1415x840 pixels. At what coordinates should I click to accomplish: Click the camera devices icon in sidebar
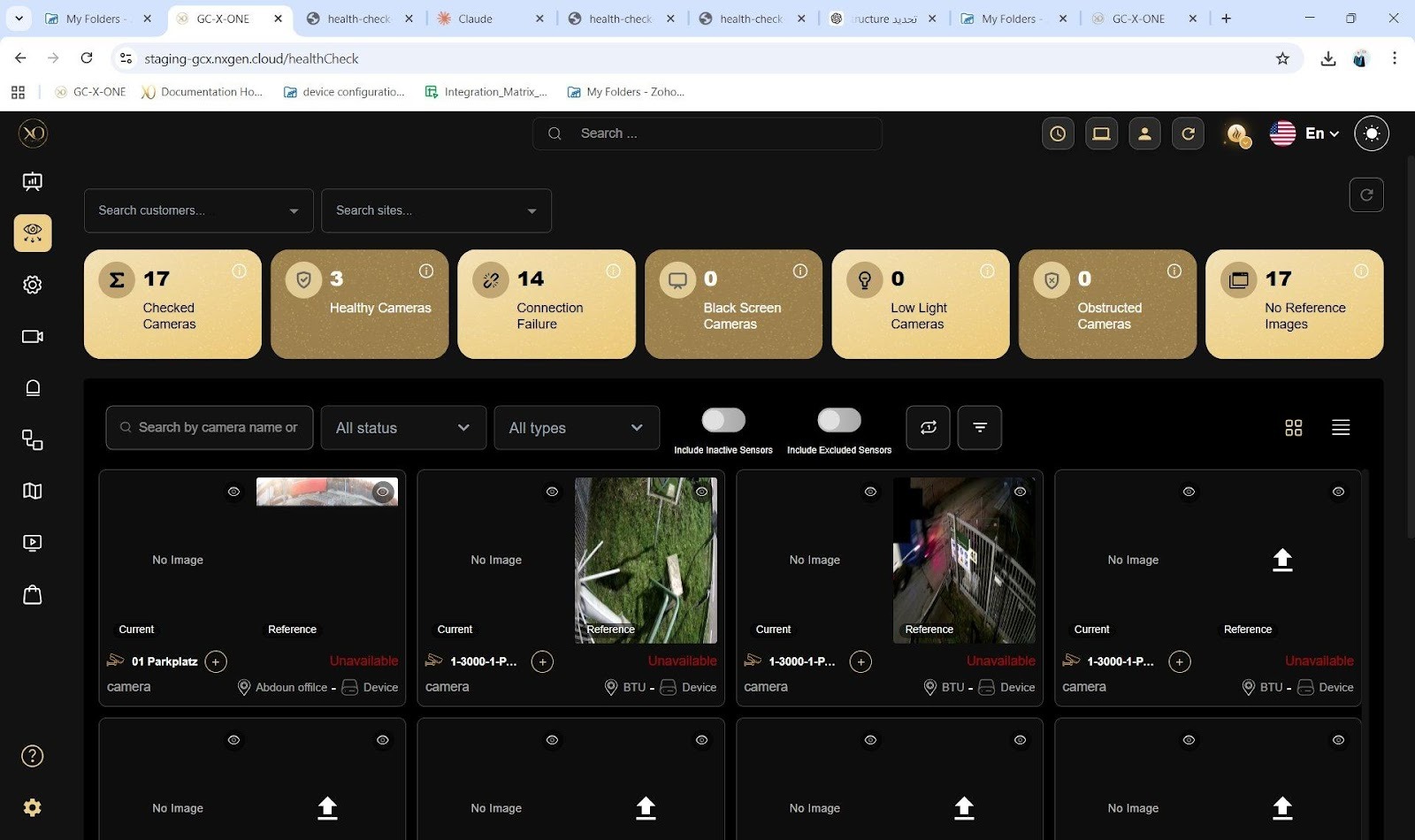33,337
